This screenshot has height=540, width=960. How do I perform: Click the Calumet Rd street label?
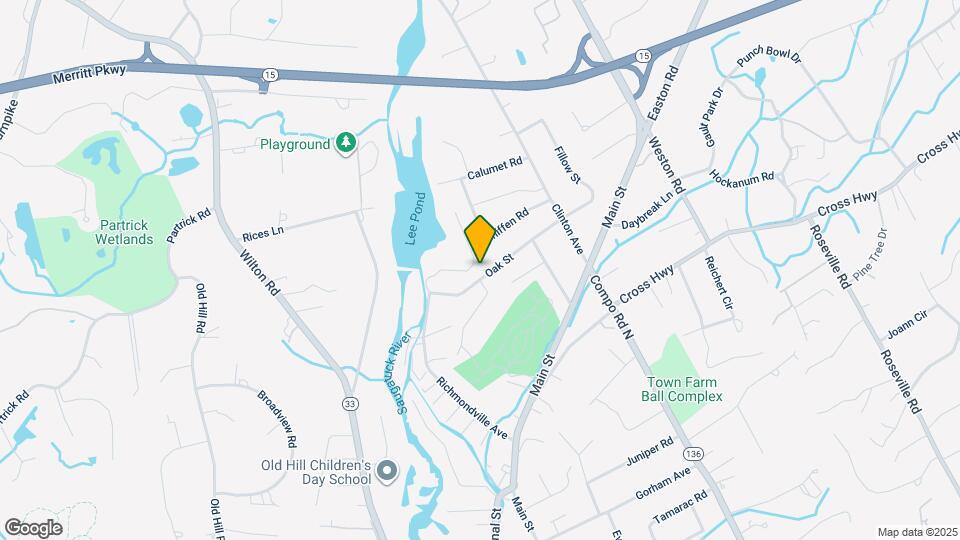click(495, 168)
